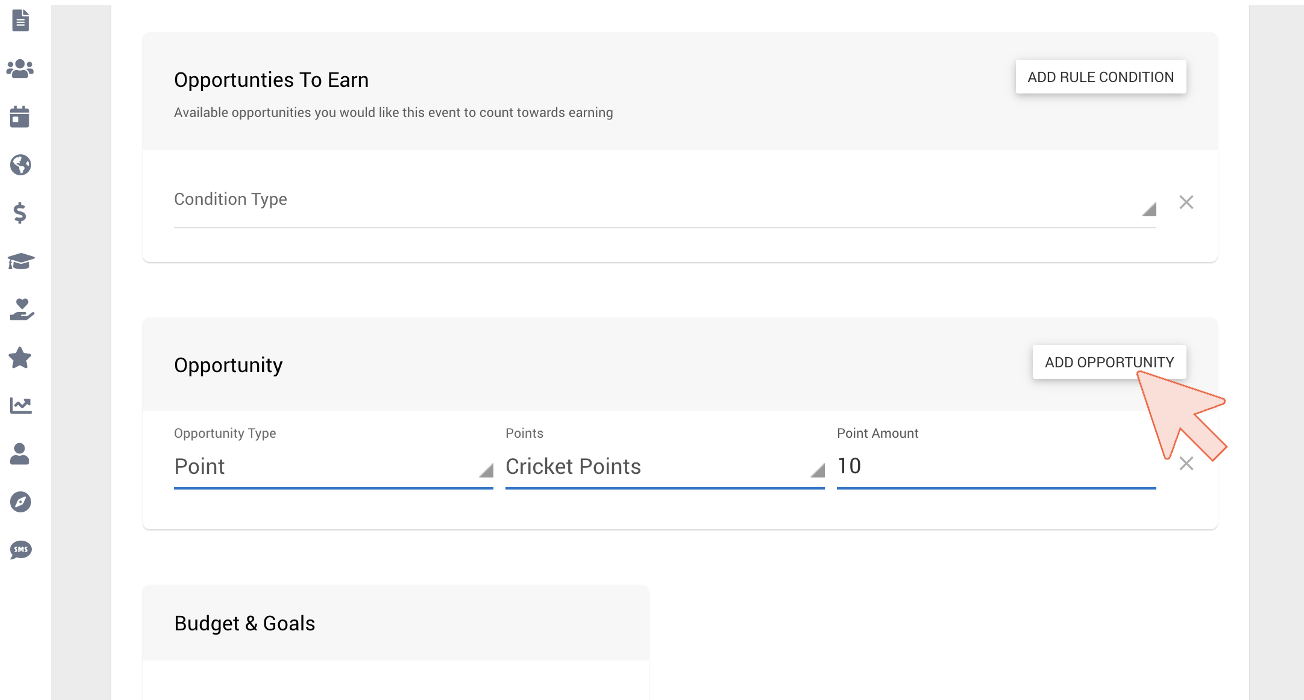Screen dimensions: 1304x700
Task: Select the star sidebar icon
Action: 20,357
